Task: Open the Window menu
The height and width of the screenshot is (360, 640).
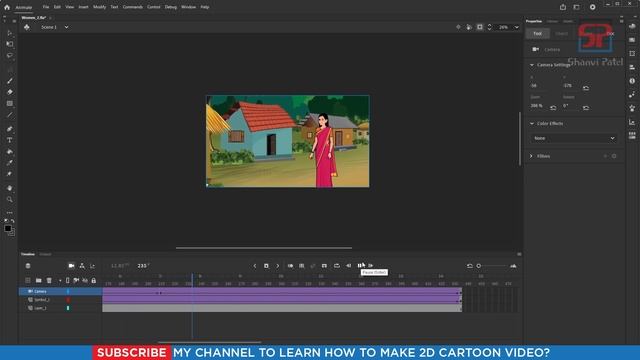Action: [x=188, y=7]
